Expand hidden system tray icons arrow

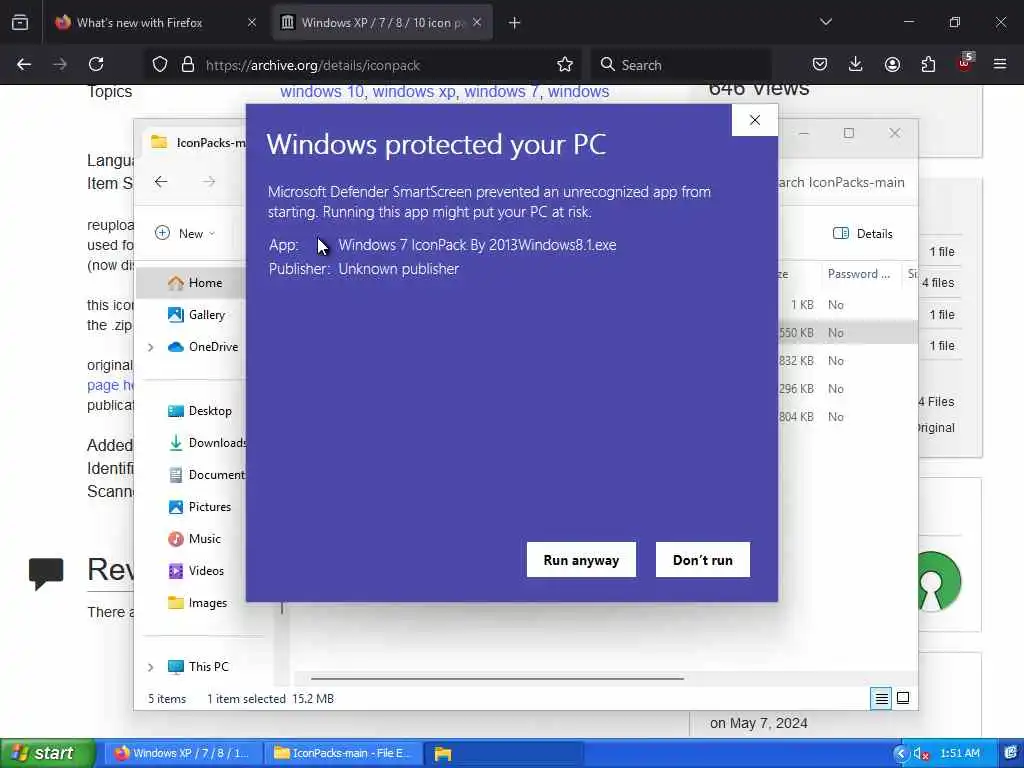point(901,754)
